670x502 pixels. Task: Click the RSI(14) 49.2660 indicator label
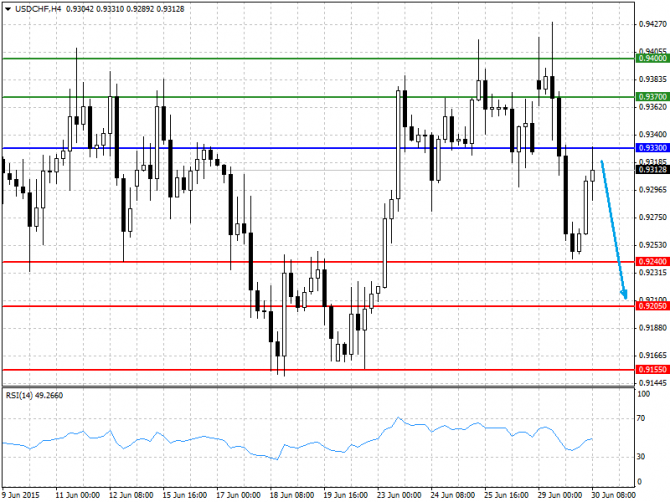[34, 395]
